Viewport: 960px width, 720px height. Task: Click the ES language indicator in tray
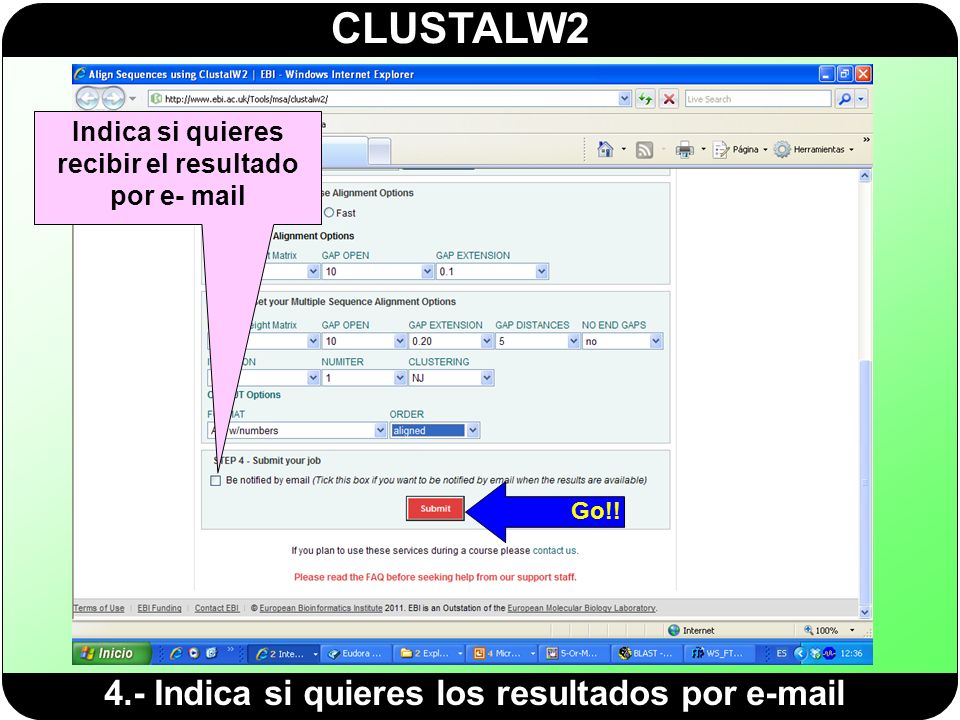pyautogui.click(x=781, y=653)
